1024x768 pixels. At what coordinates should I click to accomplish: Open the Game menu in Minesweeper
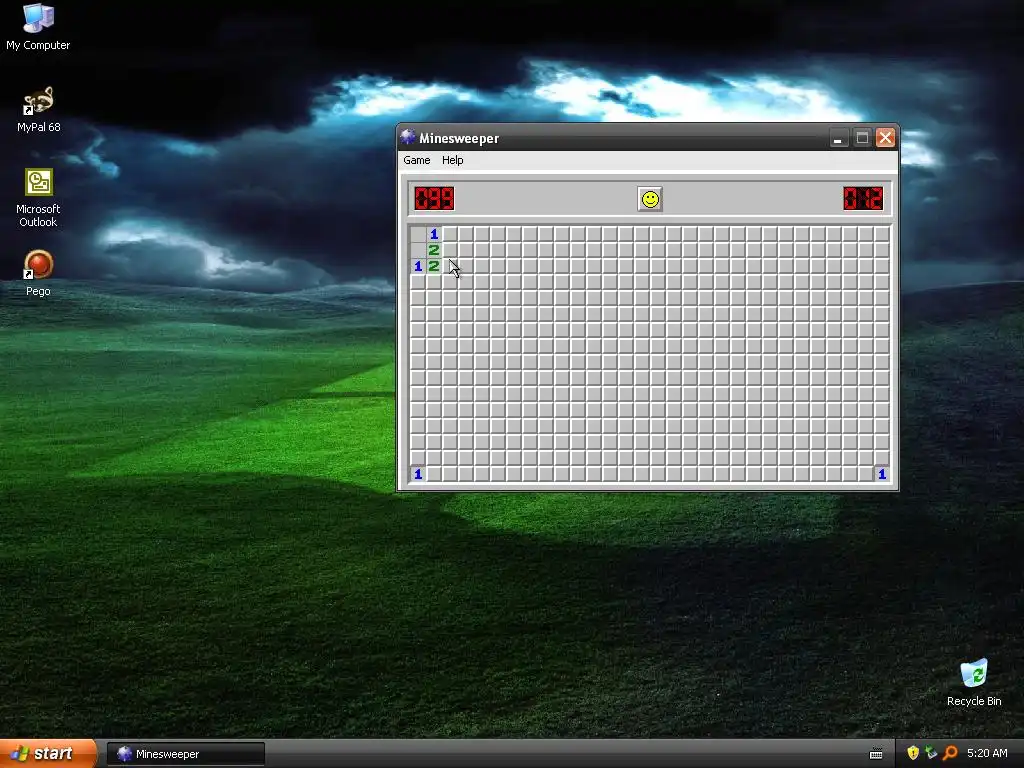coord(417,160)
